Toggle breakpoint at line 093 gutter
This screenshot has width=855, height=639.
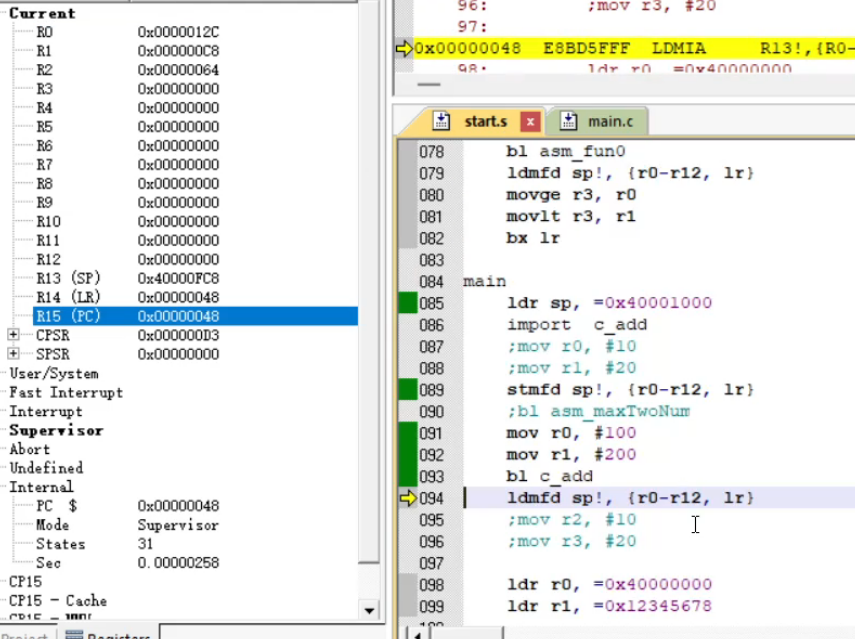408,476
